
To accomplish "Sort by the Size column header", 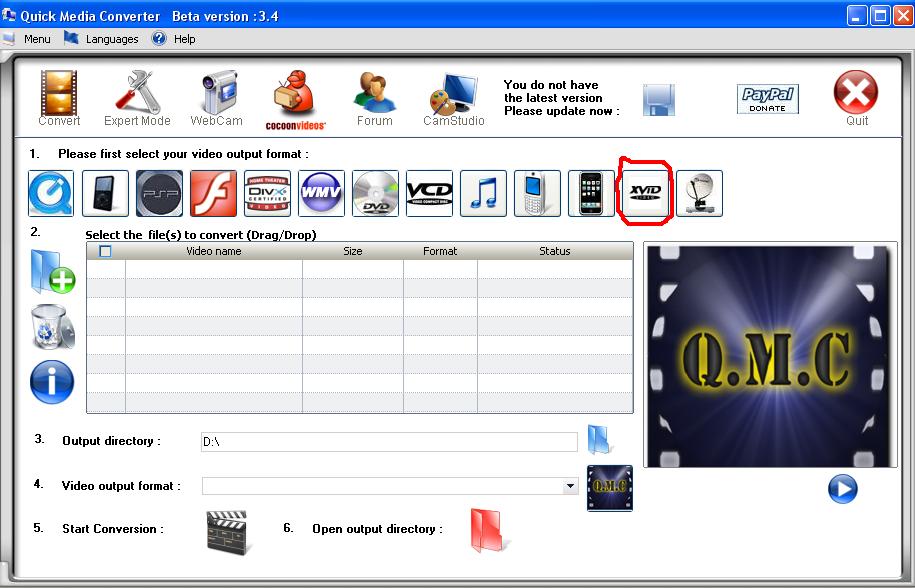I will point(352,251).
